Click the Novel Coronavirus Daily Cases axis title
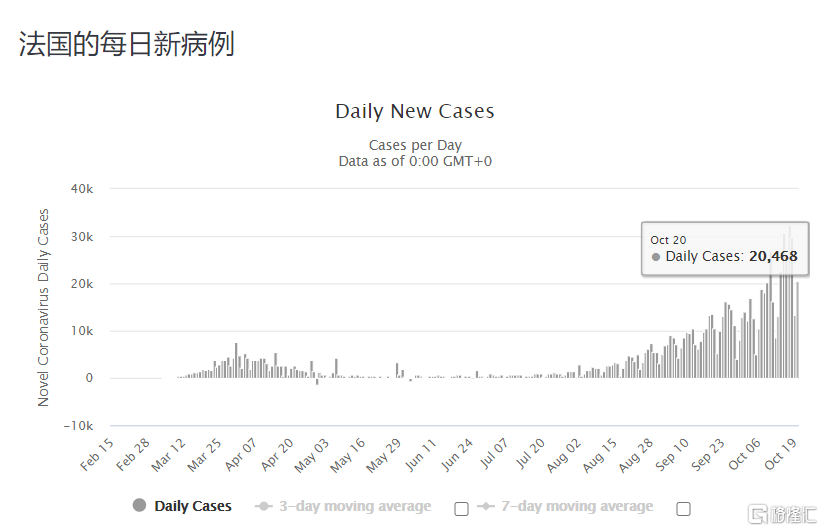This screenshot has width=823, height=531. pyautogui.click(x=43, y=307)
